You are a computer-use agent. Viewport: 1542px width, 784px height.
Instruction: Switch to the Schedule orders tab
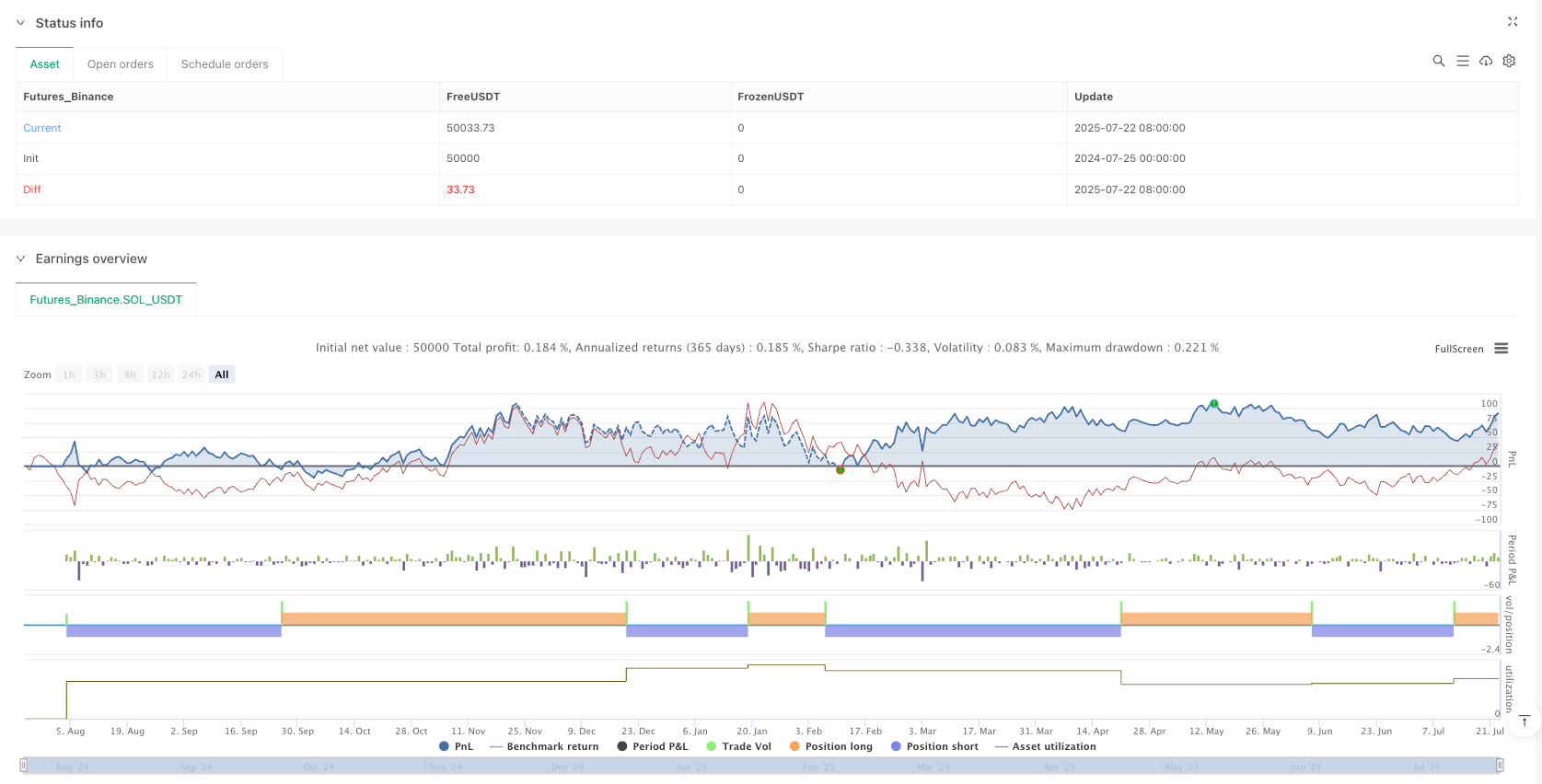tap(225, 64)
